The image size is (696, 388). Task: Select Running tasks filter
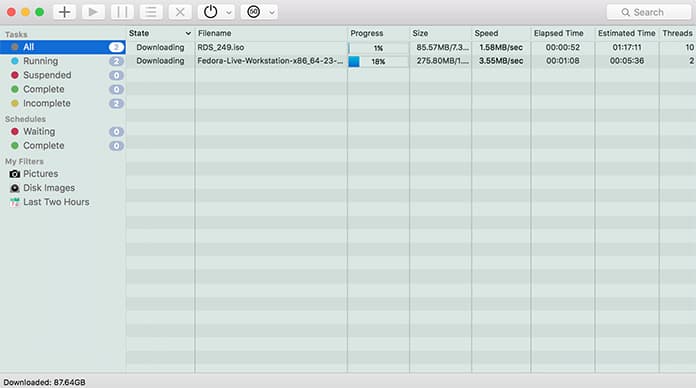(x=63, y=61)
